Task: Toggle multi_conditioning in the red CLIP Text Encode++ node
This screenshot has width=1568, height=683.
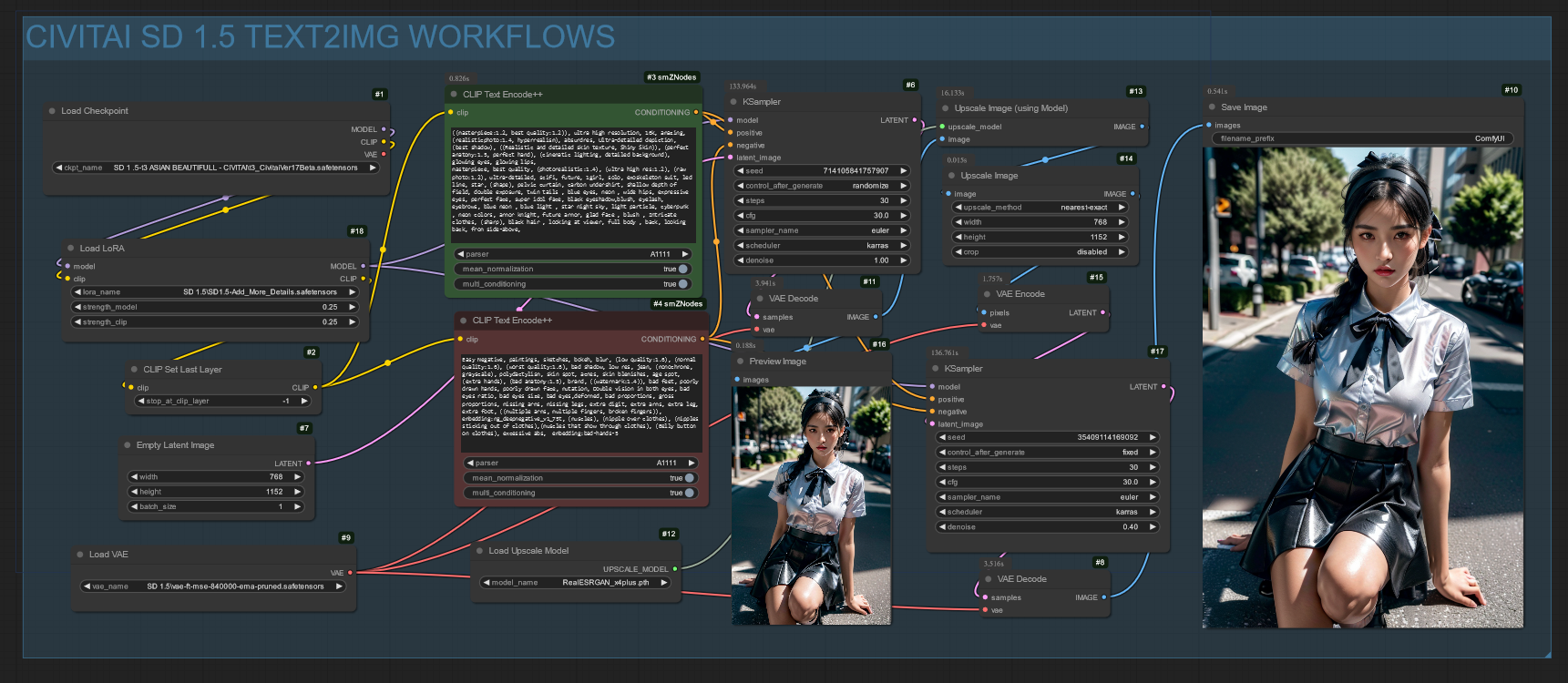Action: coord(689,494)
